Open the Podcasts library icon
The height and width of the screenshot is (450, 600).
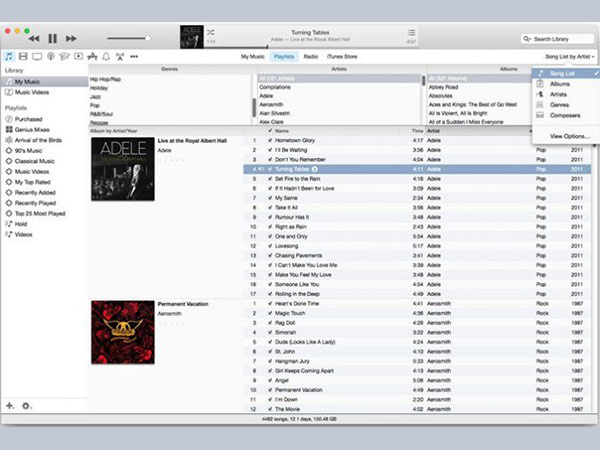tap(51, 57)
